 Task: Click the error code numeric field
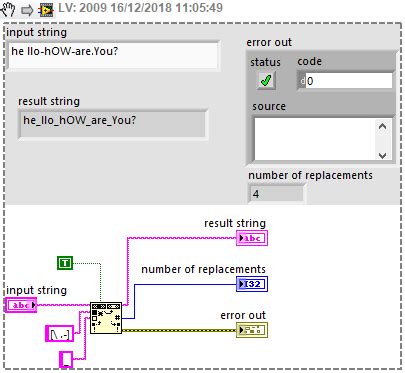click(x=349, y=81)
